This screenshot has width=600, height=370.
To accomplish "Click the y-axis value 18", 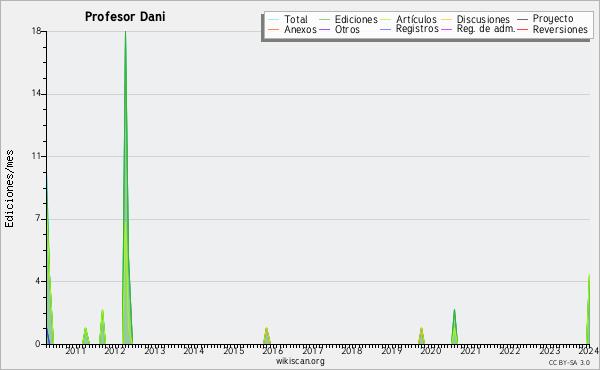I will [36, 31].
